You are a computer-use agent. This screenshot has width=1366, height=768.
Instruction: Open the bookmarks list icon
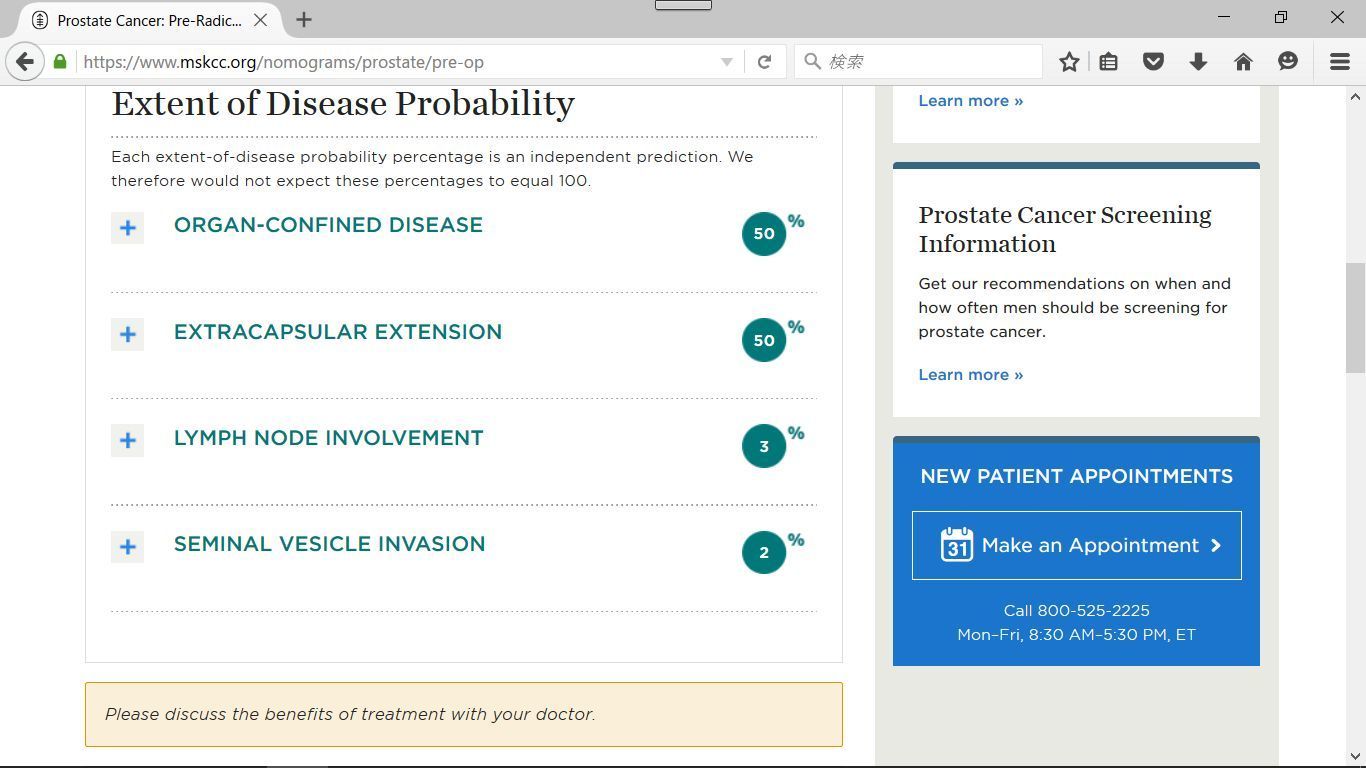point(1109,62)
